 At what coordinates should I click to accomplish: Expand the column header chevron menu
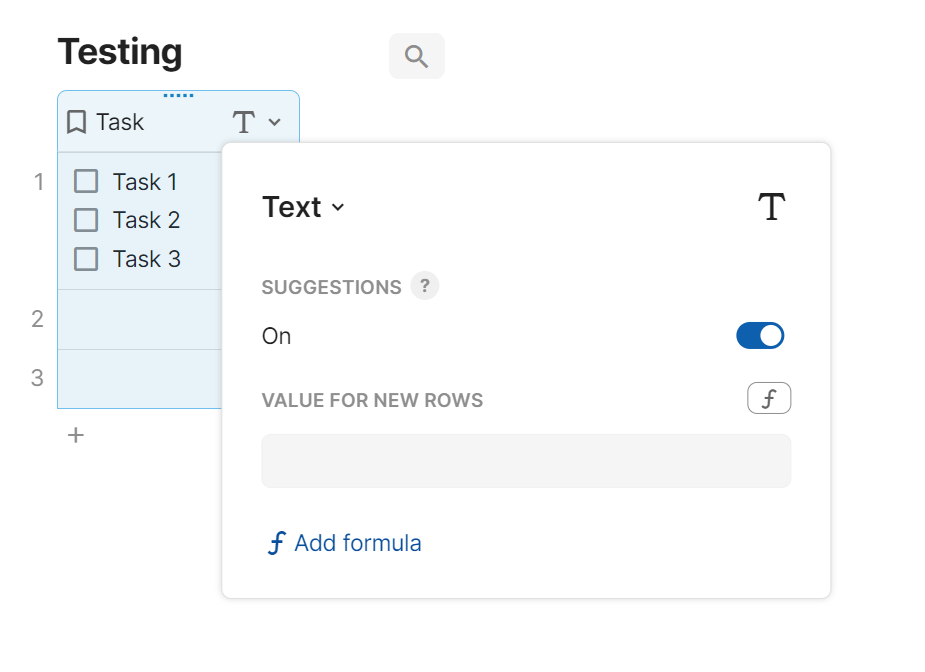pos(275,123)
